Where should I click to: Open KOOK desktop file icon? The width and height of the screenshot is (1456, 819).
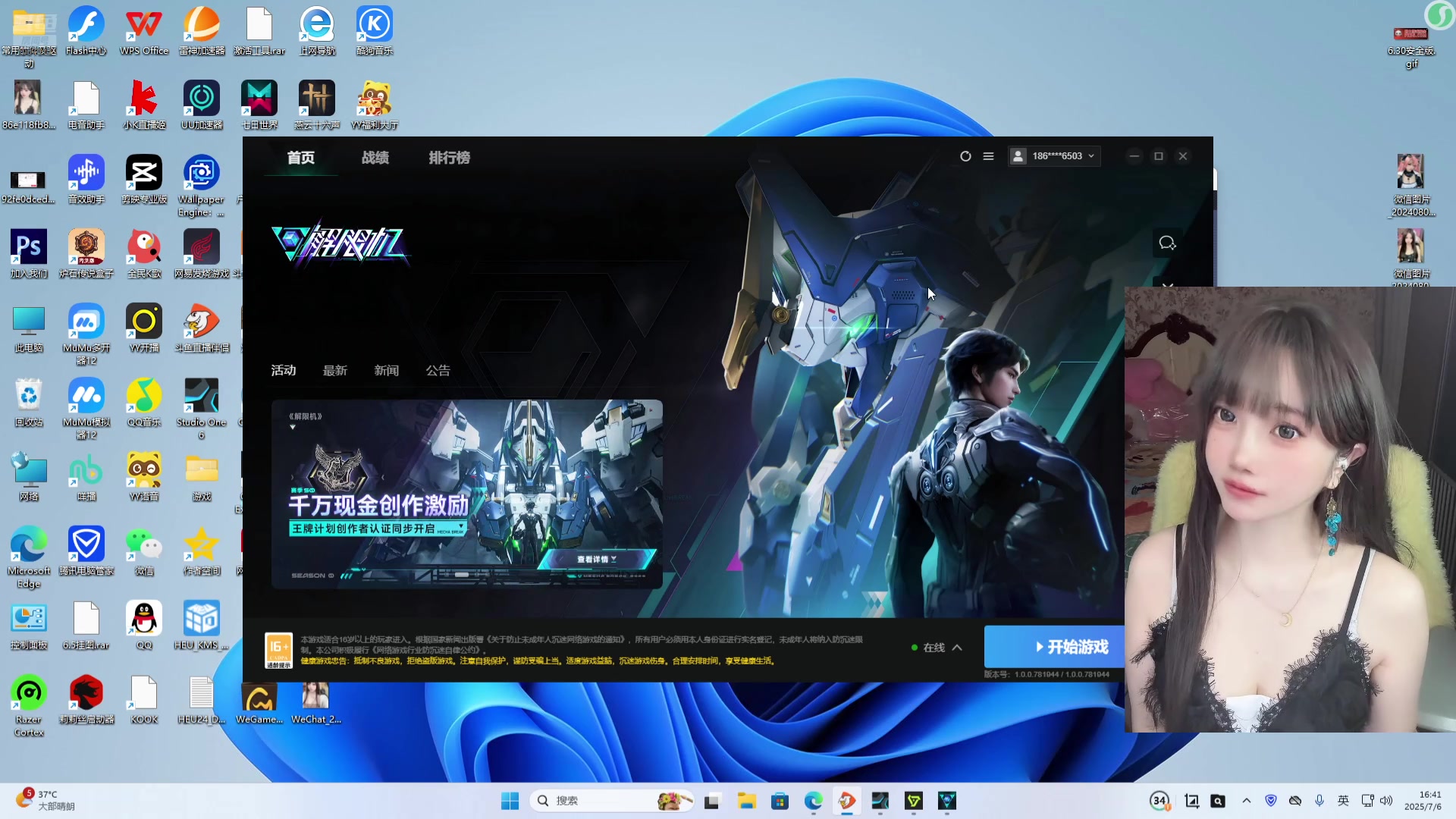144,701
